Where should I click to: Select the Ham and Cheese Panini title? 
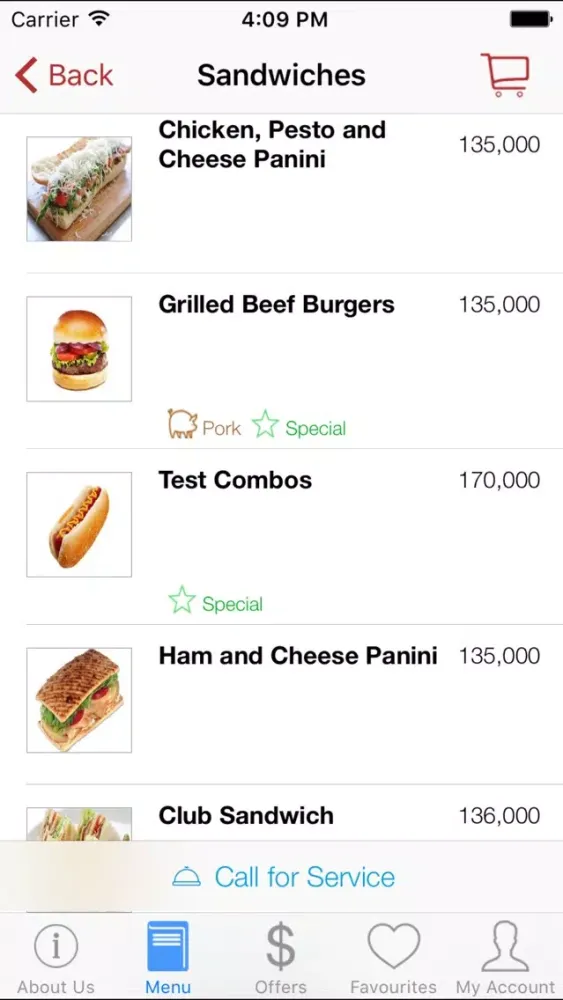[298, 656]
